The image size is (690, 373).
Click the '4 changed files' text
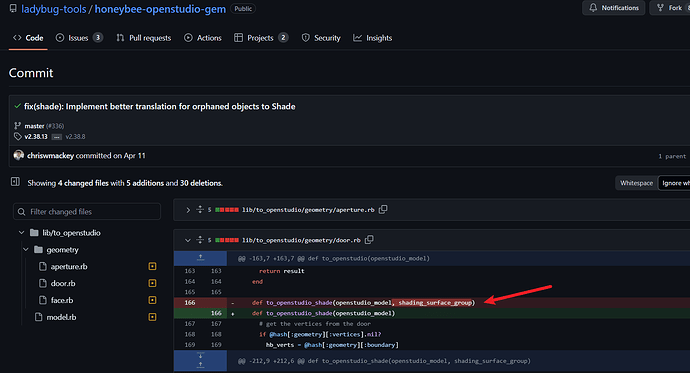[x=83, y=183]
